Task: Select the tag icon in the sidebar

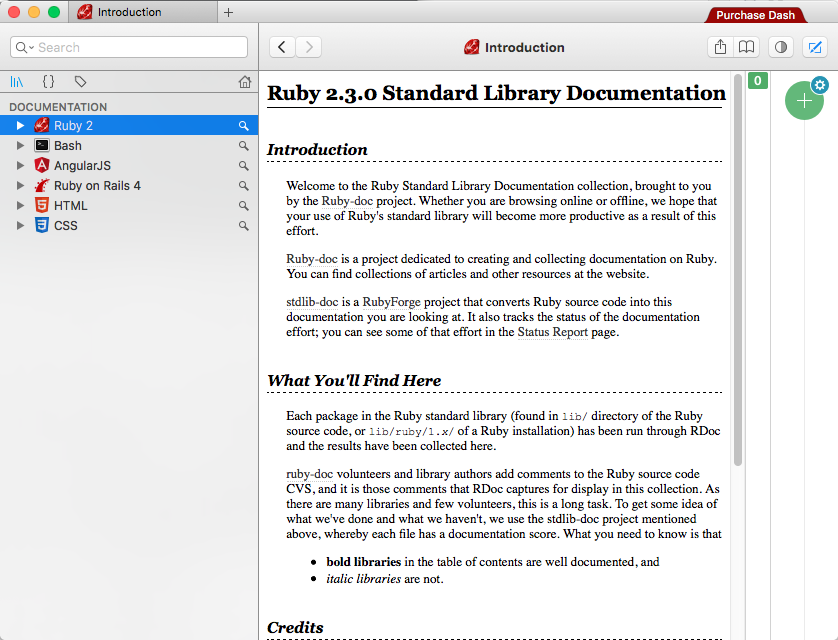Action: (x=80, y=81)
